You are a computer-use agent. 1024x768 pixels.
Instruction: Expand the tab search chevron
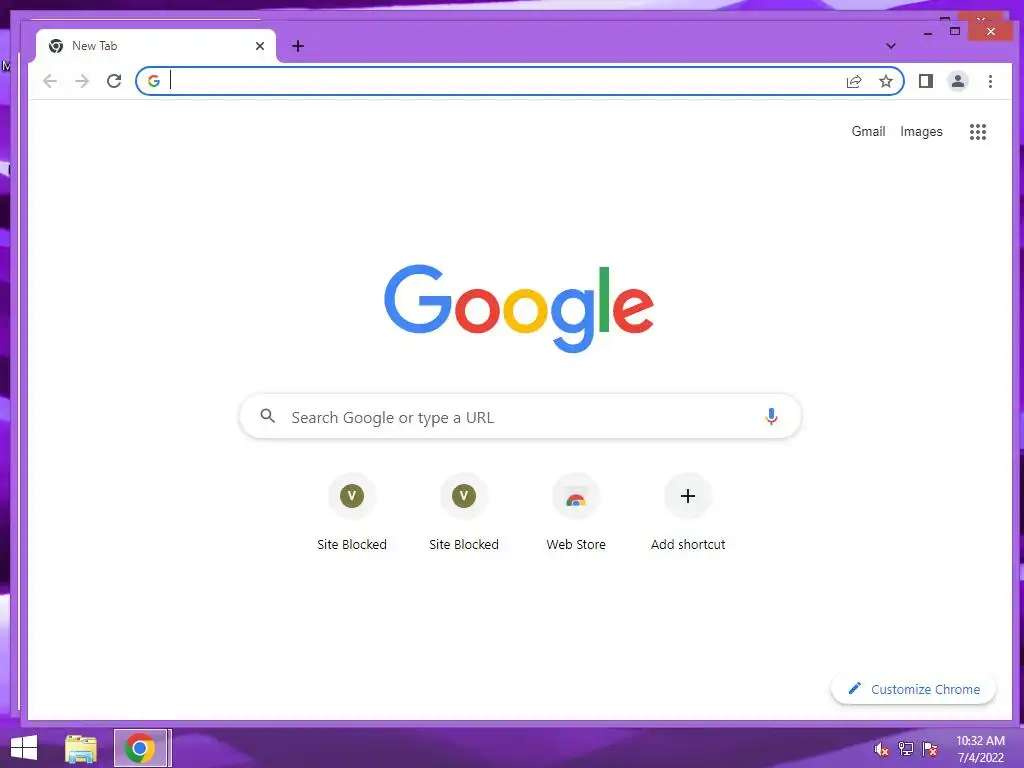891,46
